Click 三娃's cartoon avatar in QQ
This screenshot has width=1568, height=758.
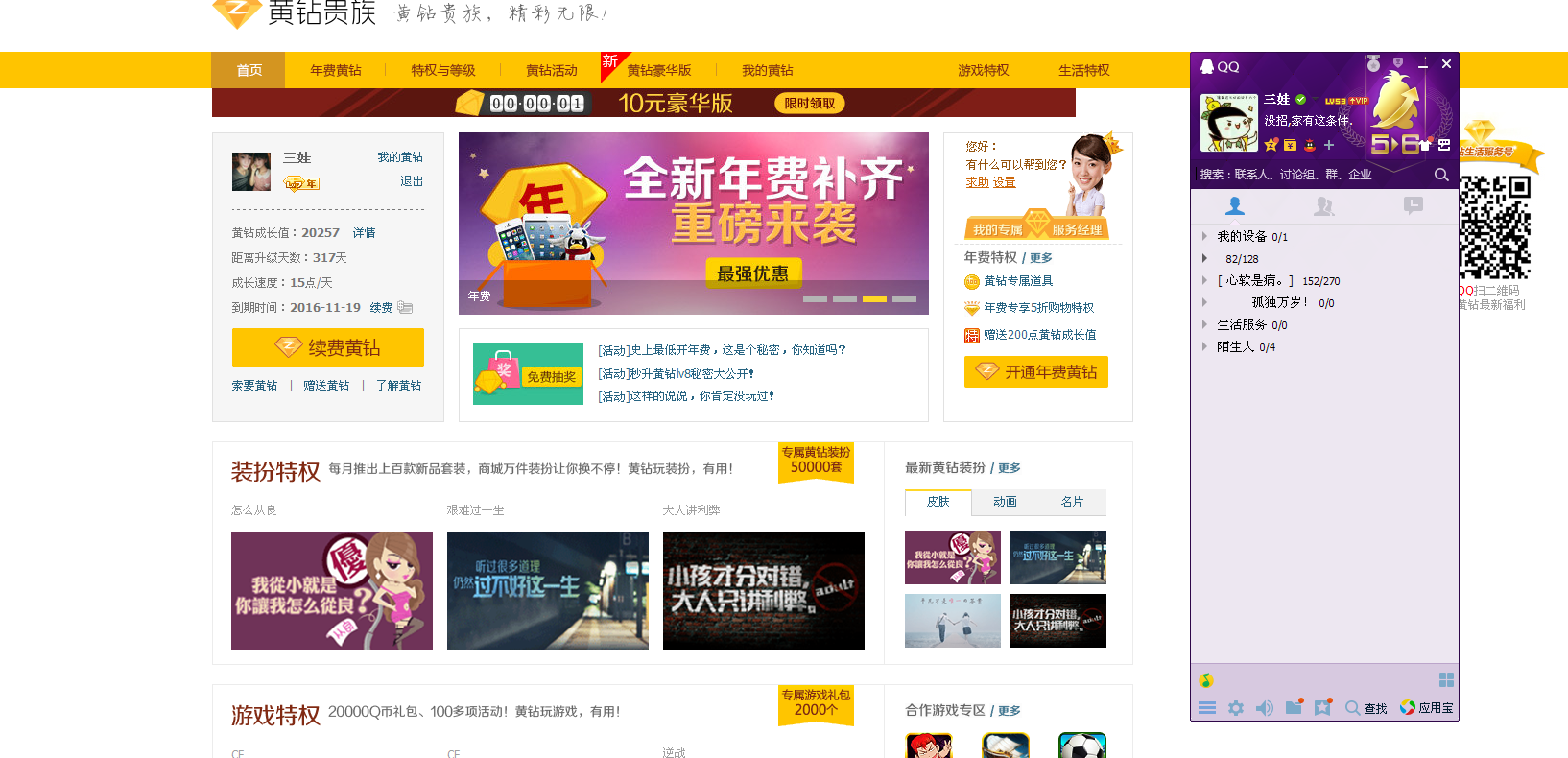click(x=1228, y=122)
